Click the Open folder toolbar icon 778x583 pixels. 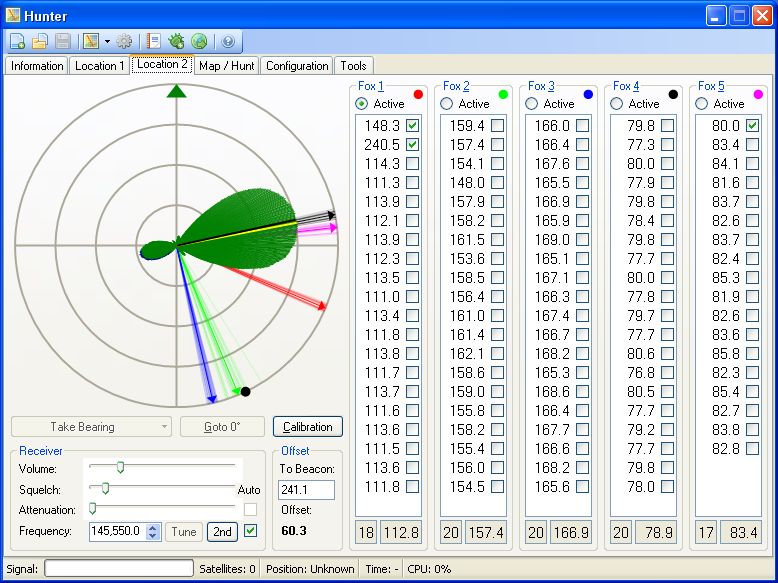tap(40, 42)
